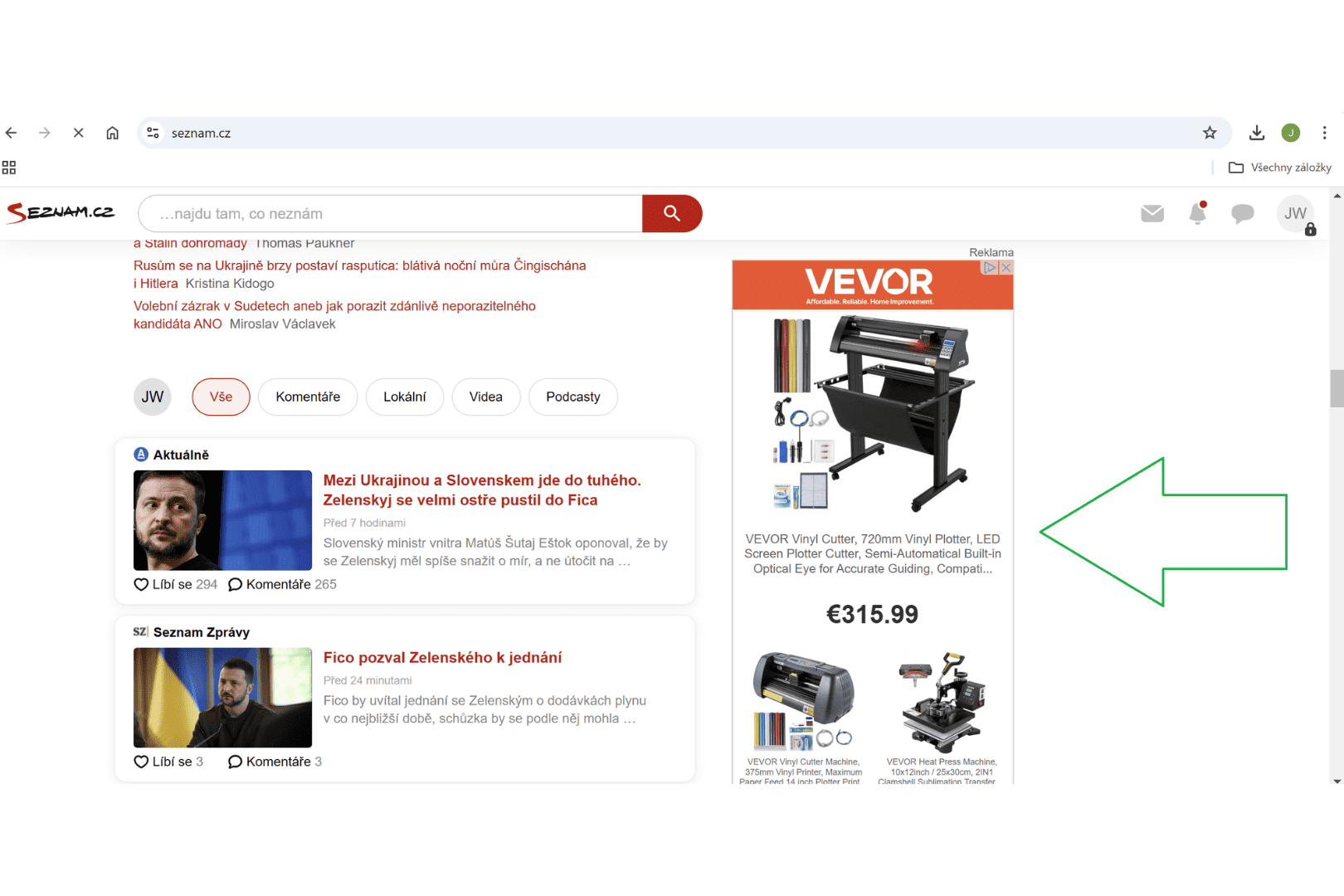The image size is (1344, 896).
Task: Go back with the browser back arrow
Action: (12, 133)
